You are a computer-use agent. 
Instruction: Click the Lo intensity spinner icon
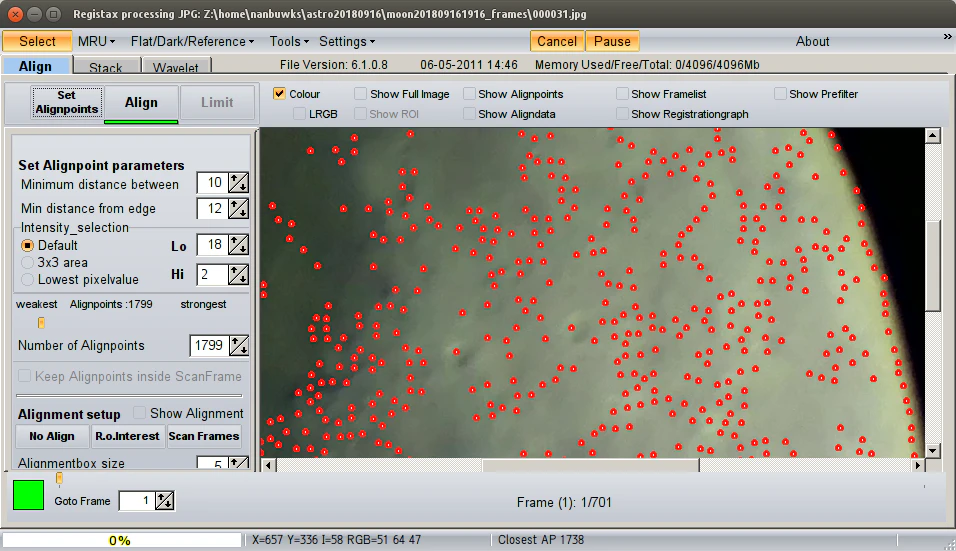pyautogui.click(x=238, y=245)
